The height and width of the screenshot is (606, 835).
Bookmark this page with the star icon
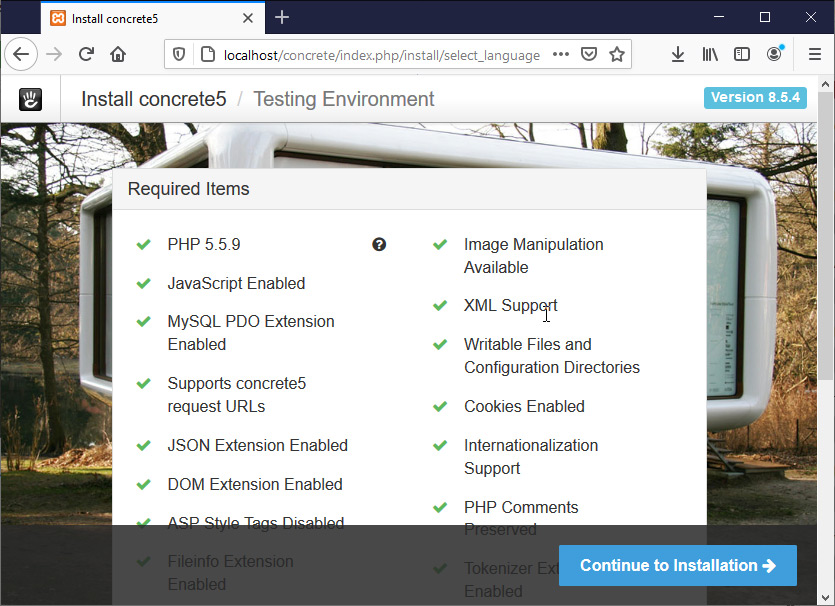point(617,55)
